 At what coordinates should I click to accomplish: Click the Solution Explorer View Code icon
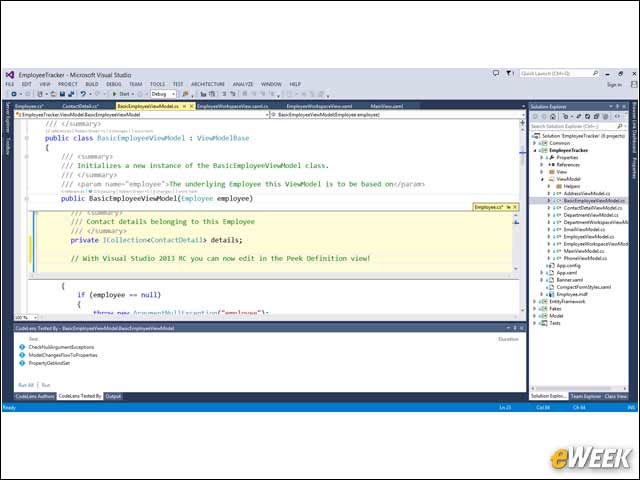point(617,116)
